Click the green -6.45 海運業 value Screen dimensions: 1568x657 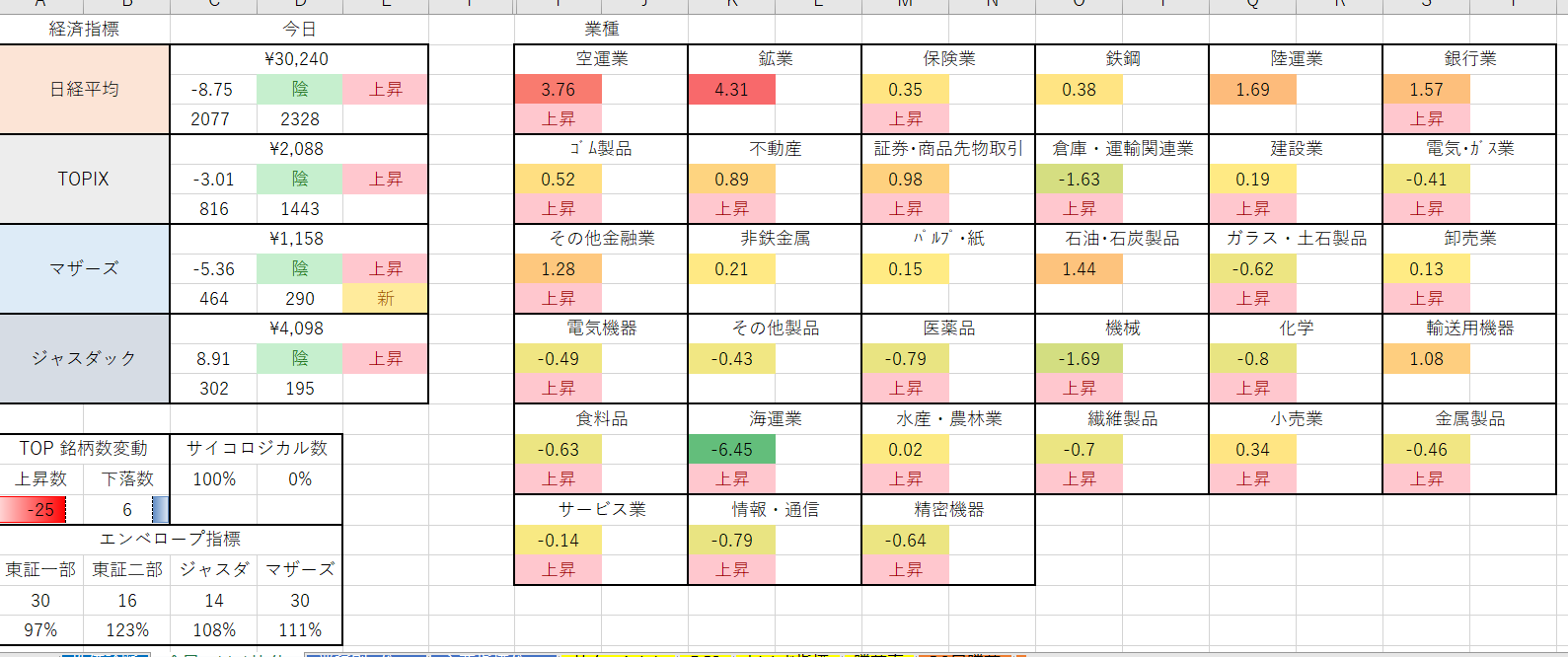click(731, 450)
